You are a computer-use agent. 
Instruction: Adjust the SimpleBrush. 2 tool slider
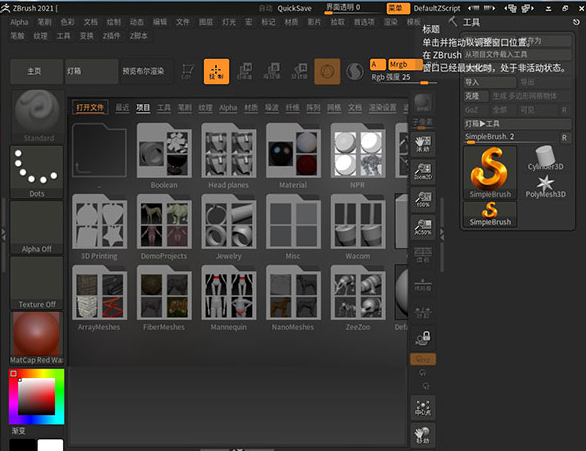click(x=510, y=138)
